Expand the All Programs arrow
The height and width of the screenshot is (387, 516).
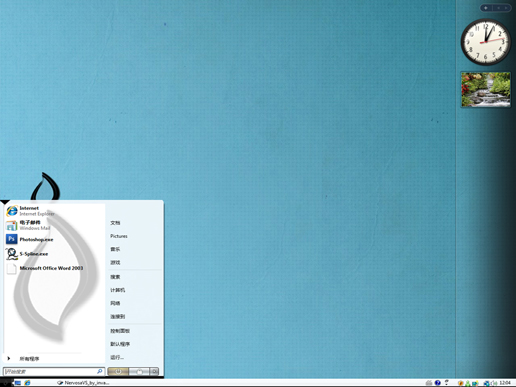(x=9, y=358)
